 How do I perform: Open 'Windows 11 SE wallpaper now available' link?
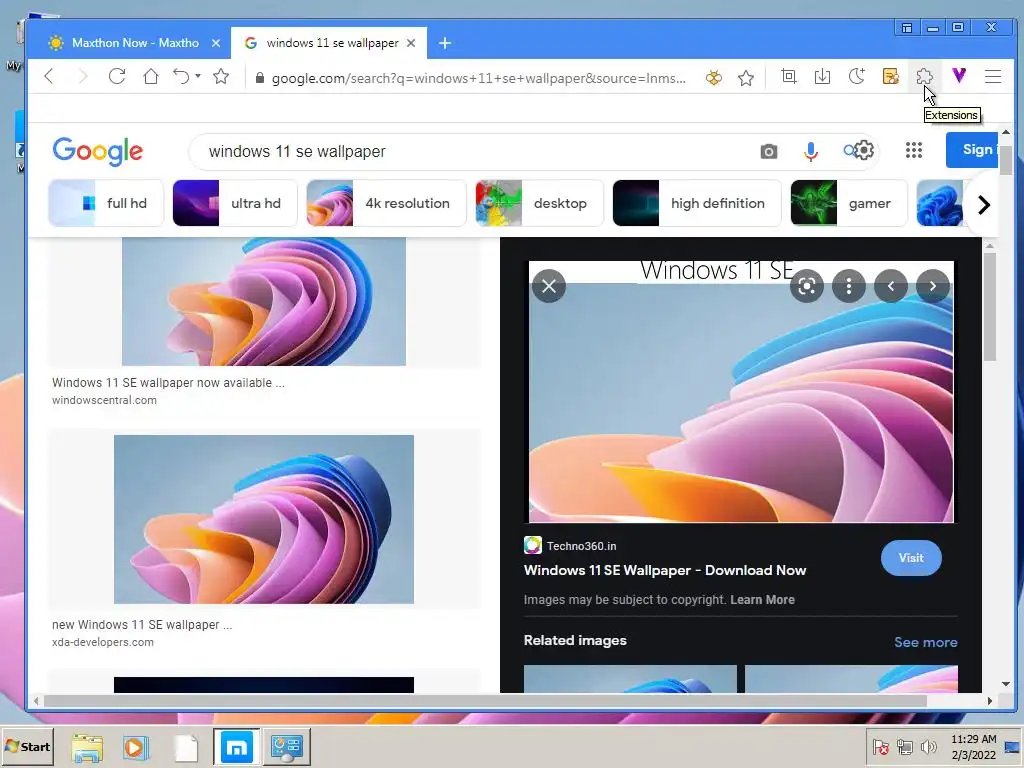pos(168,383)
